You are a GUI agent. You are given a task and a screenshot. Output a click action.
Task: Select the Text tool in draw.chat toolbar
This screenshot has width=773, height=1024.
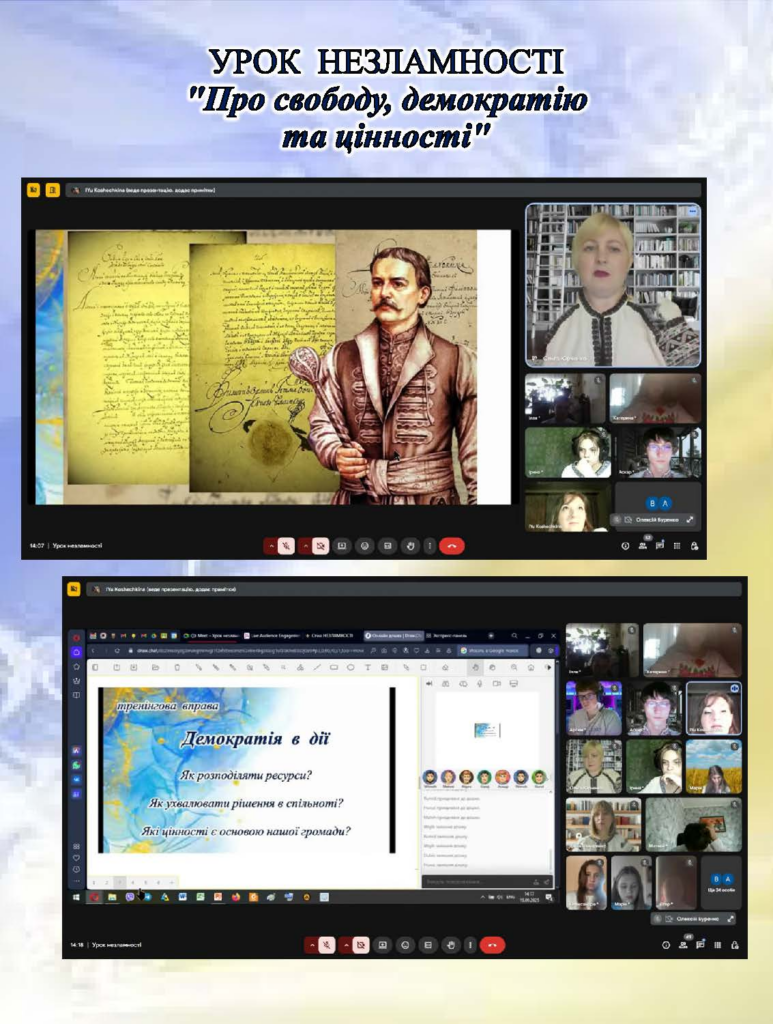coord(368,667)
